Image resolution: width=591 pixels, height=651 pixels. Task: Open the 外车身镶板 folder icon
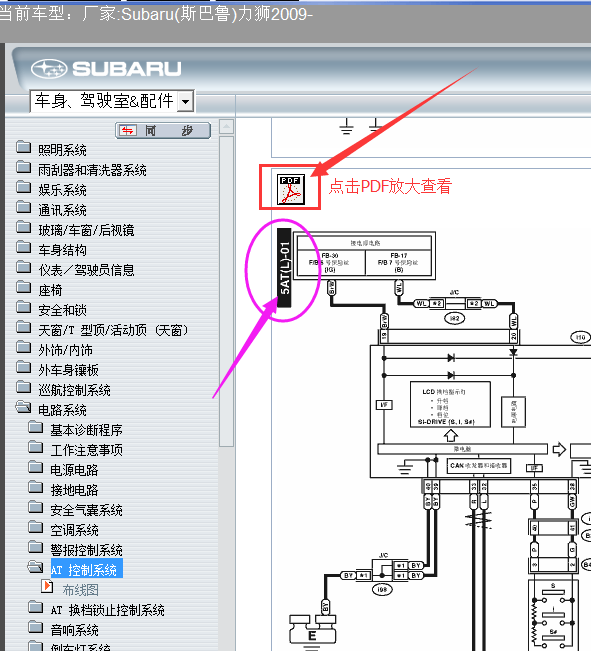[24, 367]
